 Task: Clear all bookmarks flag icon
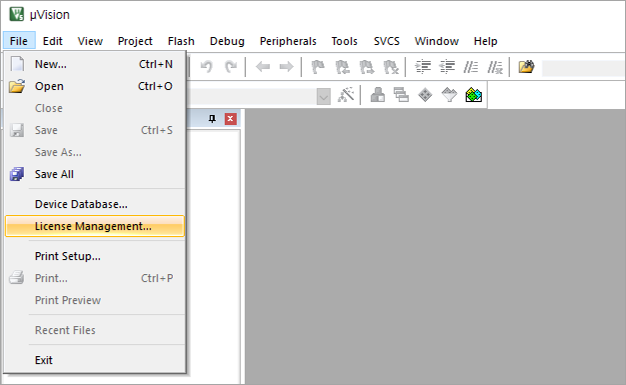tap(391, 67)
